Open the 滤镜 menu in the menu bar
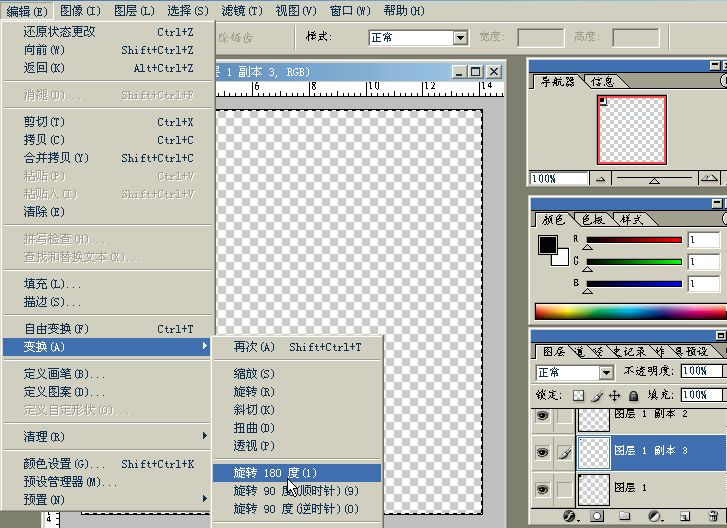Image resolution: width=727 pixels, height=528 pixels. point(240,10)
